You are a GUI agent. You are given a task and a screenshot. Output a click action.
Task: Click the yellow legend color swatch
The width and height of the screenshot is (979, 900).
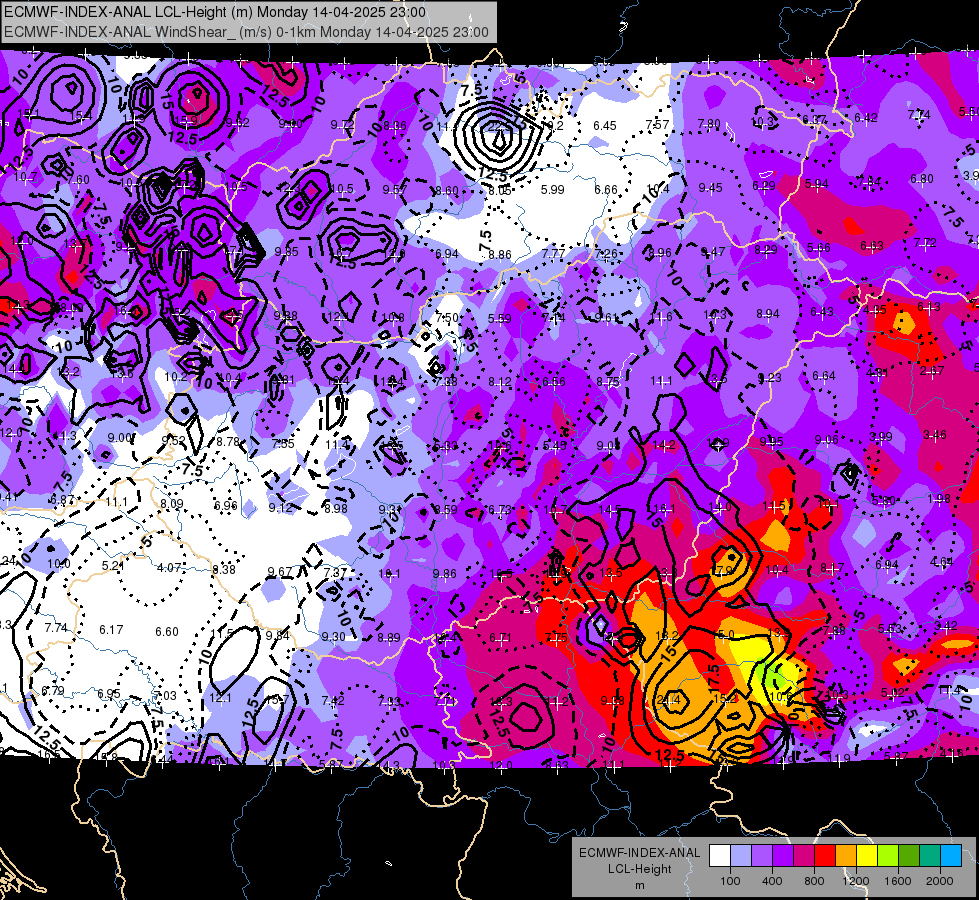(867, 856)
